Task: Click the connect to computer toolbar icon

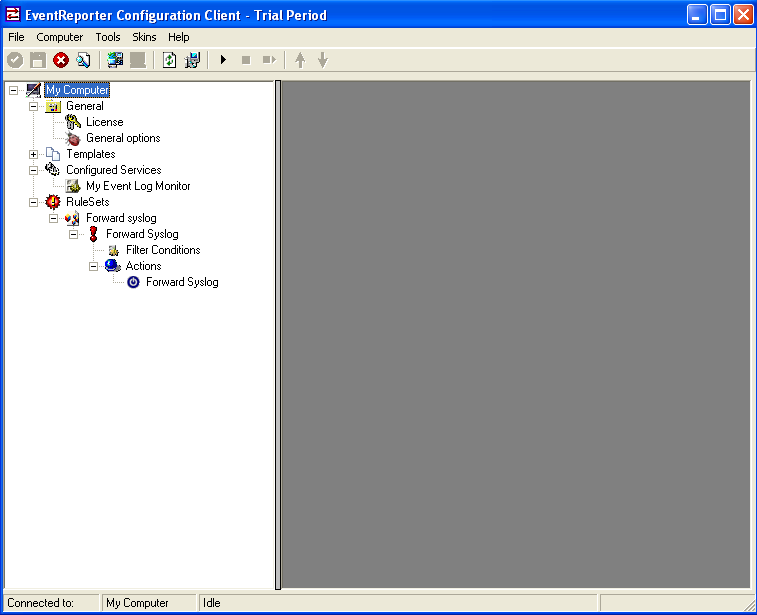Action: click(x=115, y=60)
